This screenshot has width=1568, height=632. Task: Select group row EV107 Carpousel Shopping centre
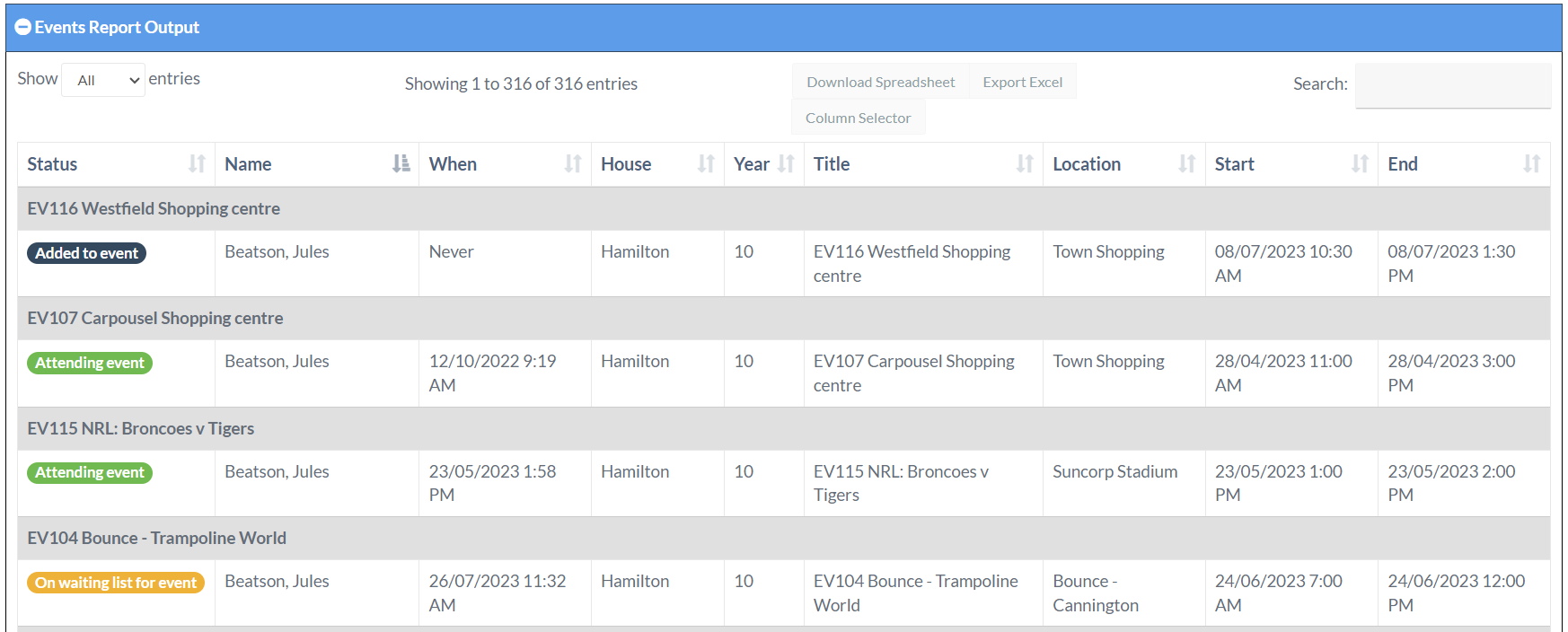coord(784,318)
